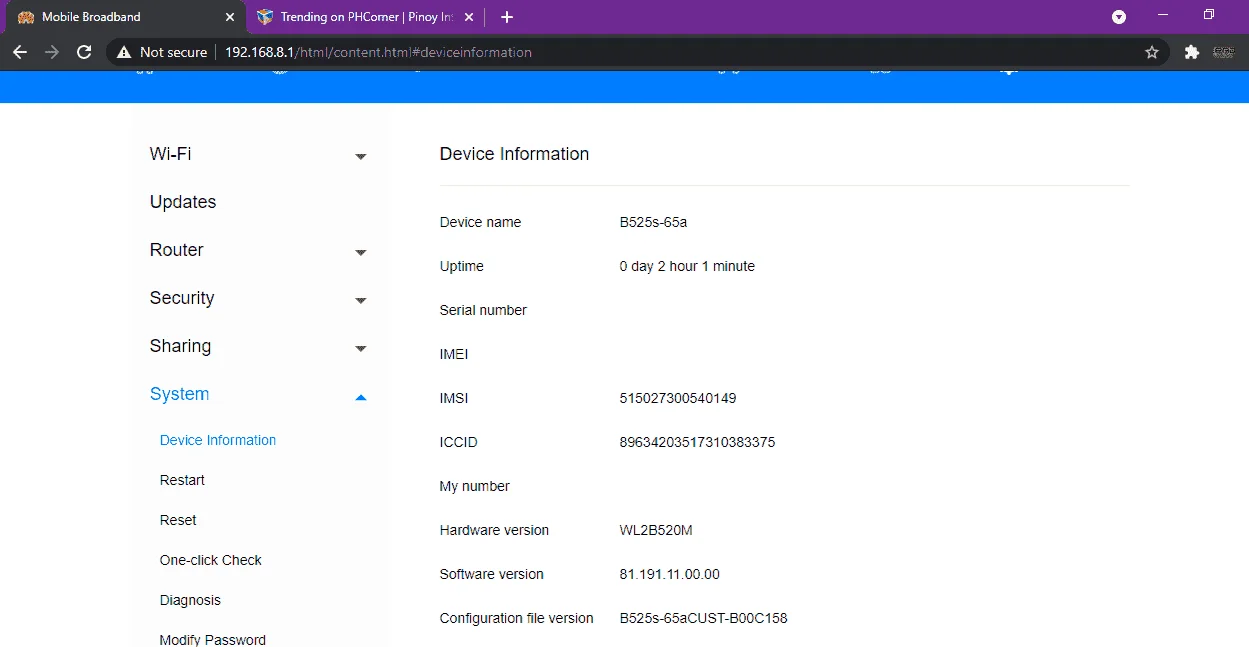The width and height of the screenshot is (1249, 647).
Task: Bookmark this page with the star icon
Action: 1152,52
